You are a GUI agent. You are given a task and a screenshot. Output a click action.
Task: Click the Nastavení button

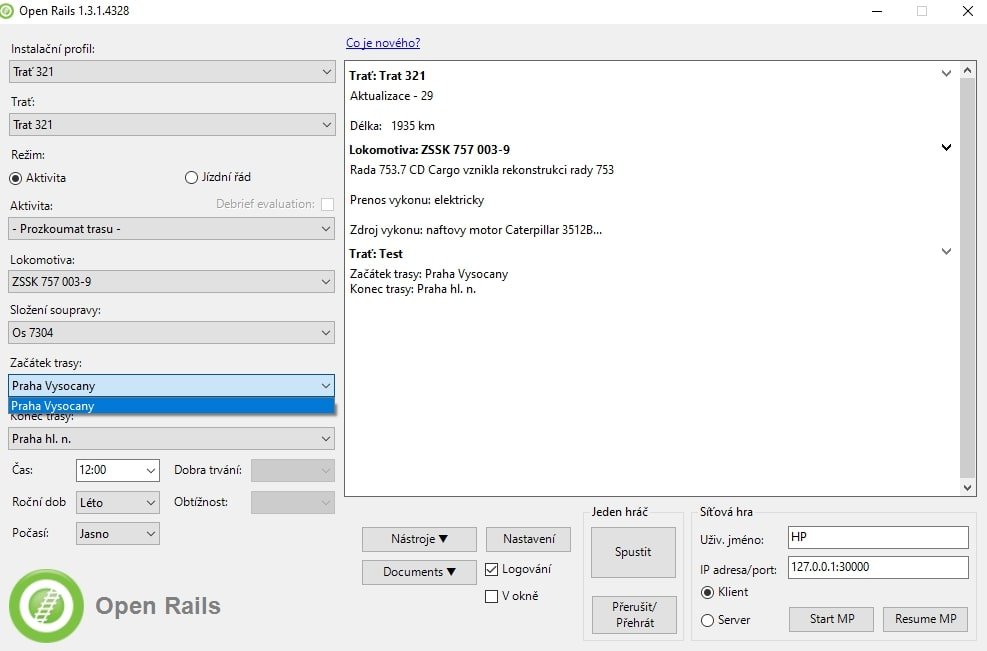tap(529, 539)
